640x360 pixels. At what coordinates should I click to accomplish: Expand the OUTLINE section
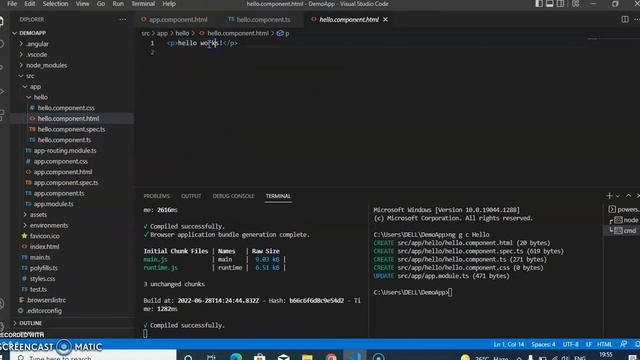pyautogui.click(x=30, y=323)
